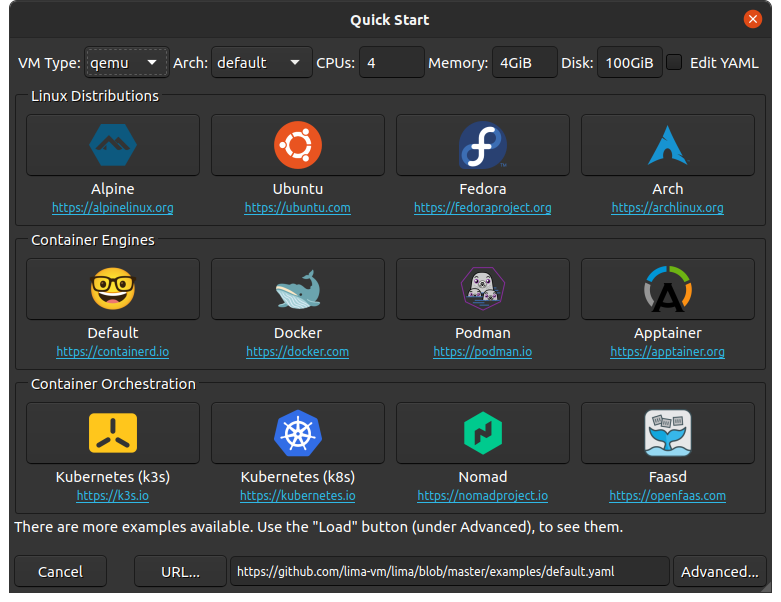Open the kubernetes.io link

pyautogui.click(x=298, y=495)
